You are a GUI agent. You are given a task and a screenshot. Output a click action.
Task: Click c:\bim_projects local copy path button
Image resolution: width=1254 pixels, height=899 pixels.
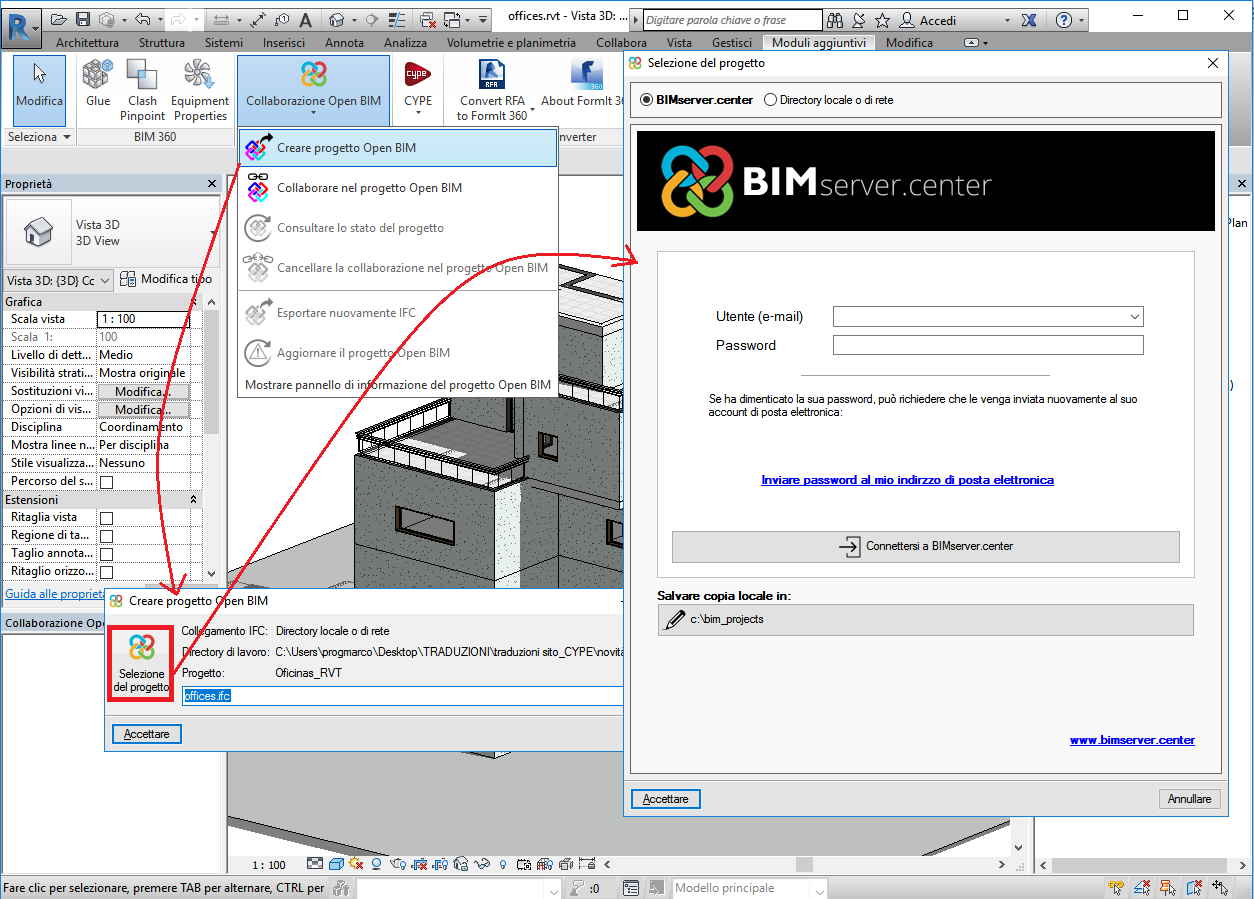click(x=926, y=619)
